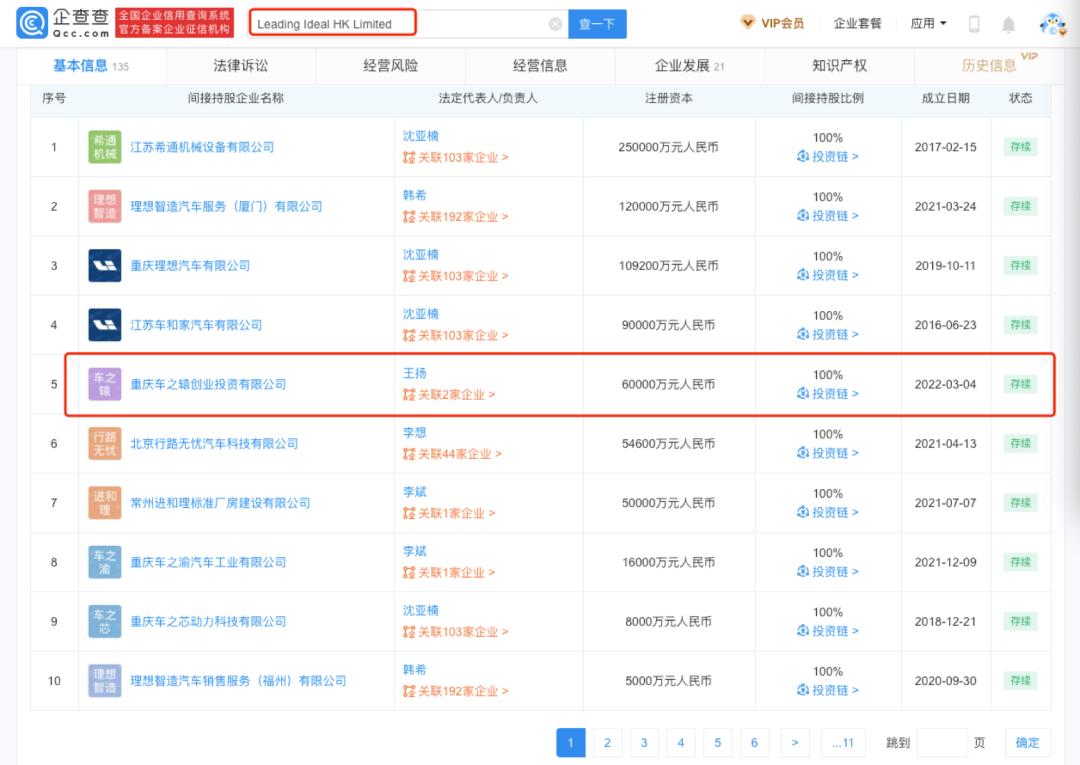Click the 理想智造（福州） company logo
This screenshot has height=765, width=1080.
[105, 680]
